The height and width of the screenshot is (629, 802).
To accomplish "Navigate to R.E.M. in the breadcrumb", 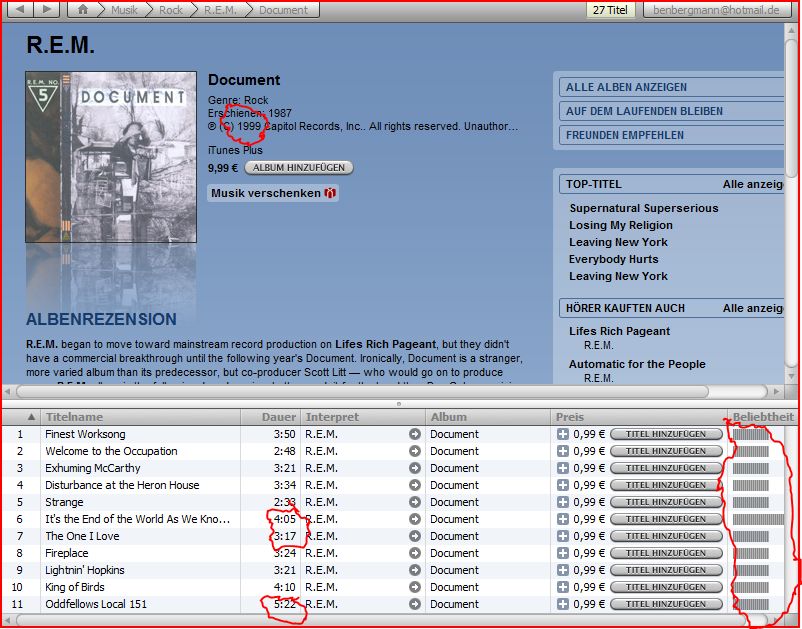I will 220,10.
